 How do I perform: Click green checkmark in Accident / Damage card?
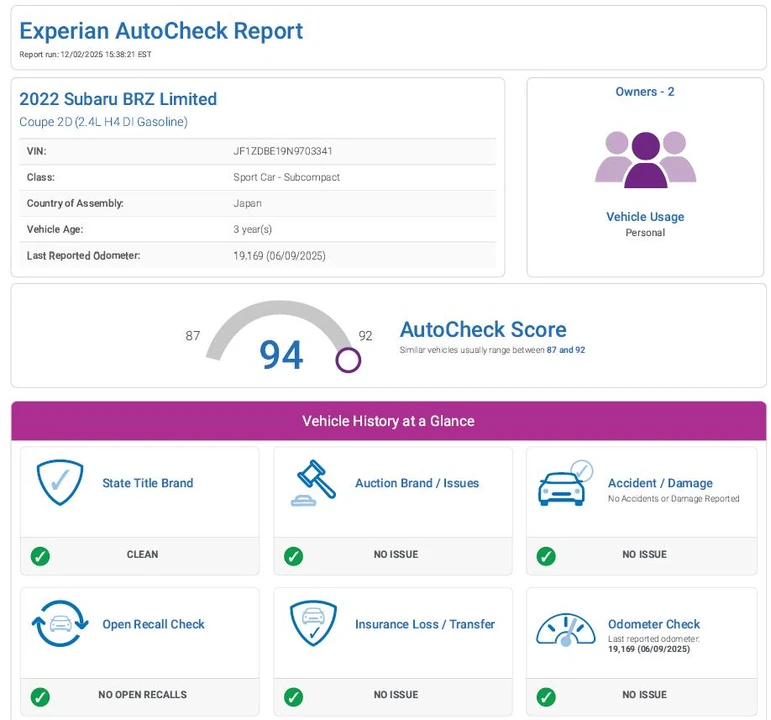click(x=546, y=556)
